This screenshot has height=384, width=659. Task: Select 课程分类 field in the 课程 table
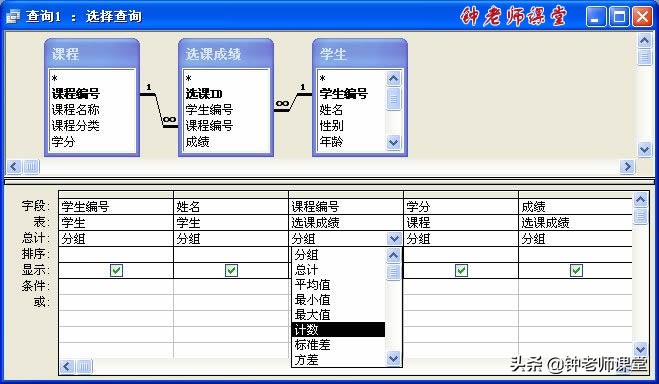pos(76,126)
